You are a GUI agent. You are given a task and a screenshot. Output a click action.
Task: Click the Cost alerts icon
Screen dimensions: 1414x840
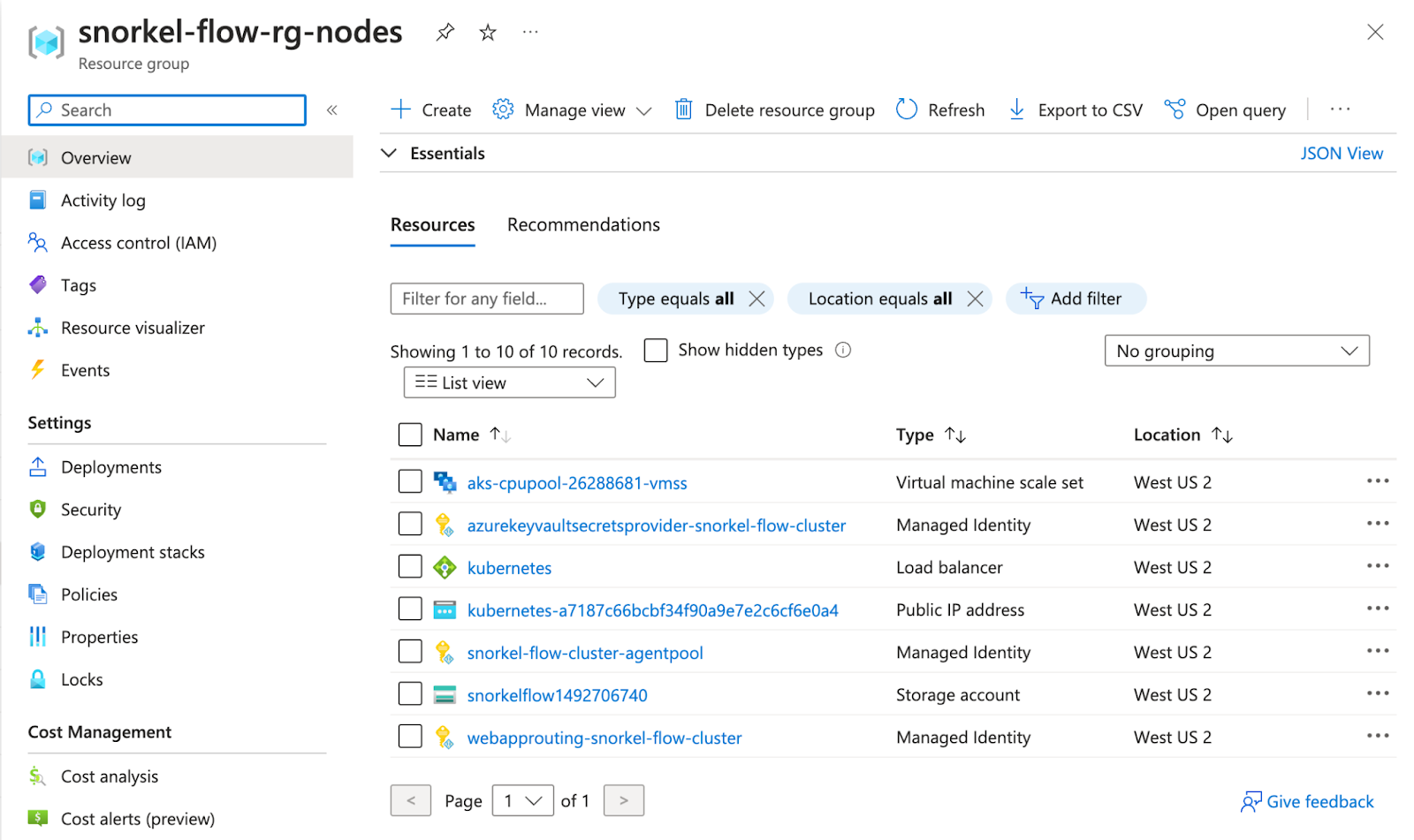click(38, 819)
